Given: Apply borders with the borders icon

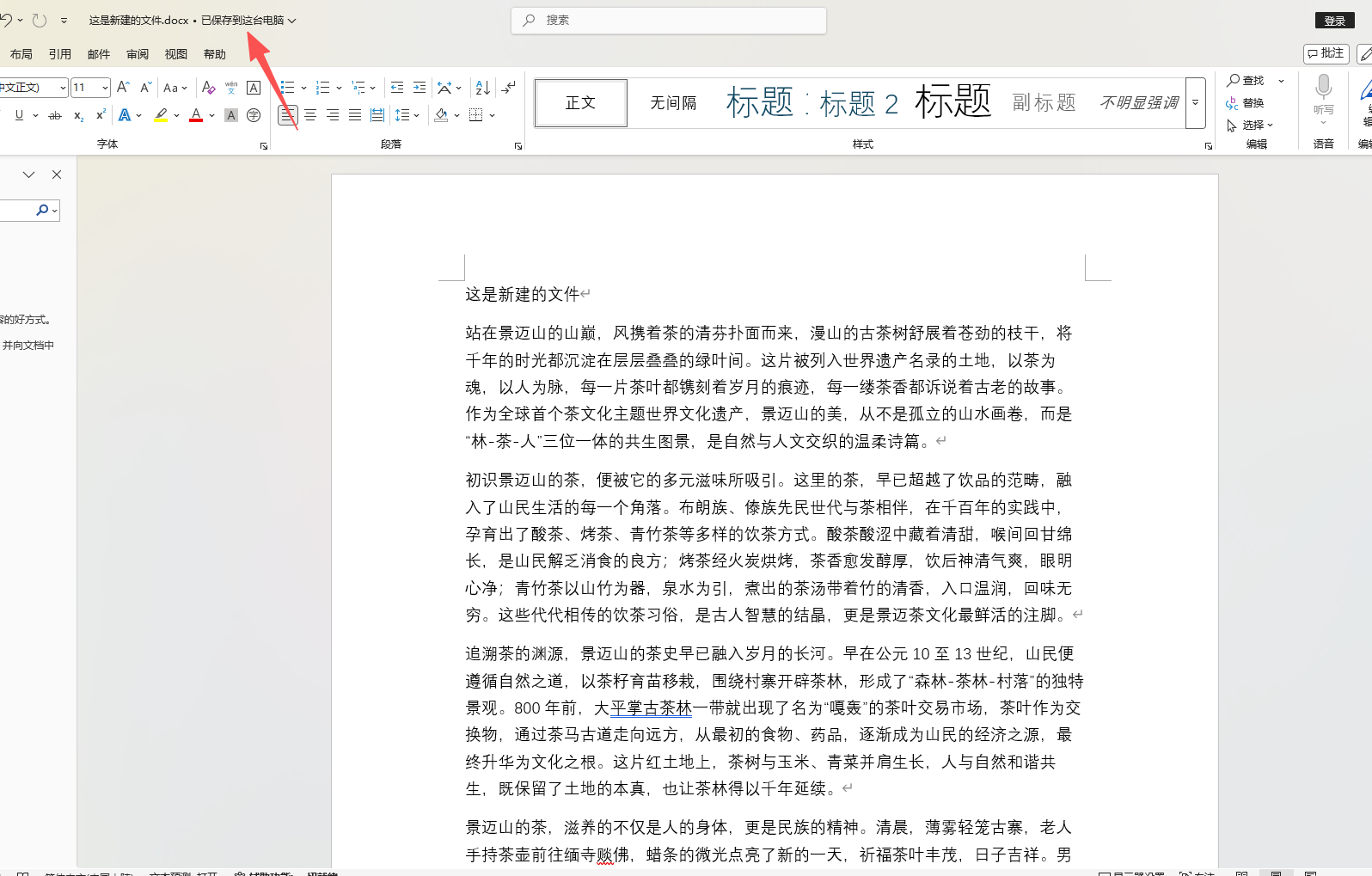Looking at the screenshot, I should 476,115.
